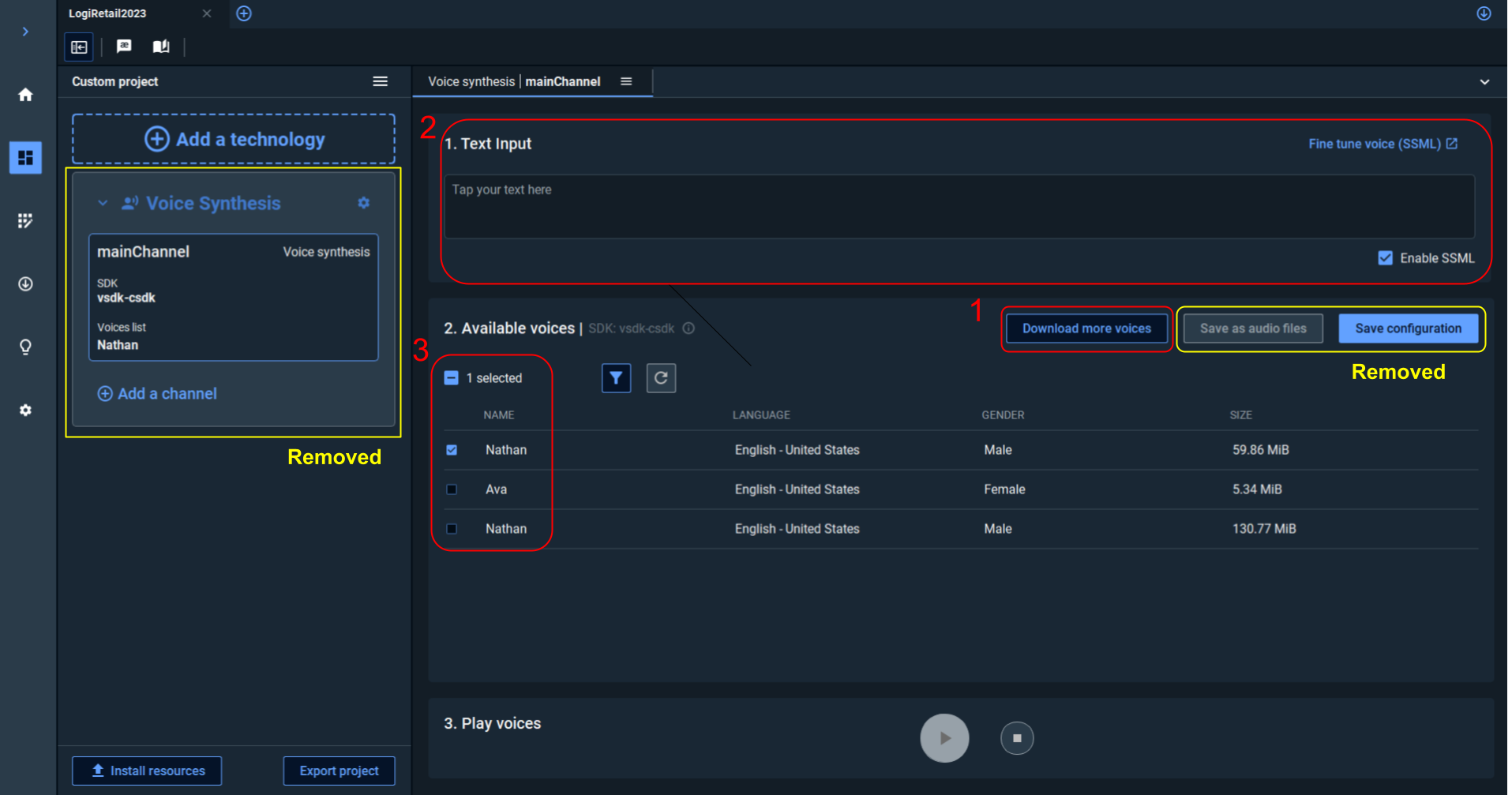Open the Custom project hamburger menu
1512x795 pixels.
pos(380,81)
